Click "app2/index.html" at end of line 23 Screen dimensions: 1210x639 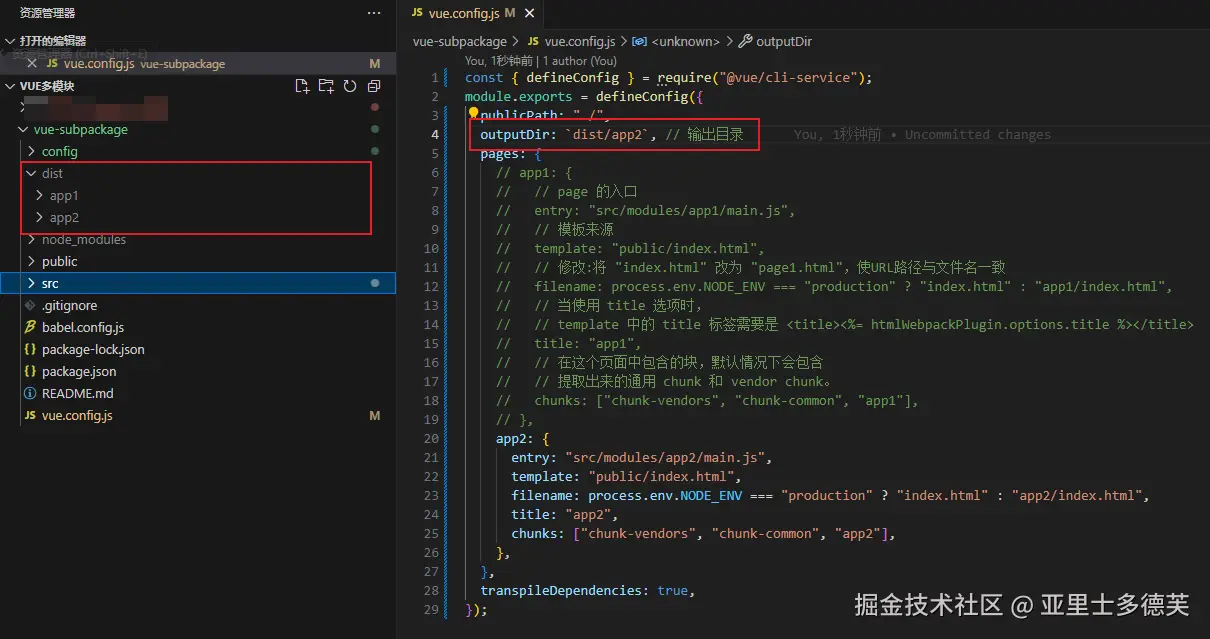coord(1078,495)
